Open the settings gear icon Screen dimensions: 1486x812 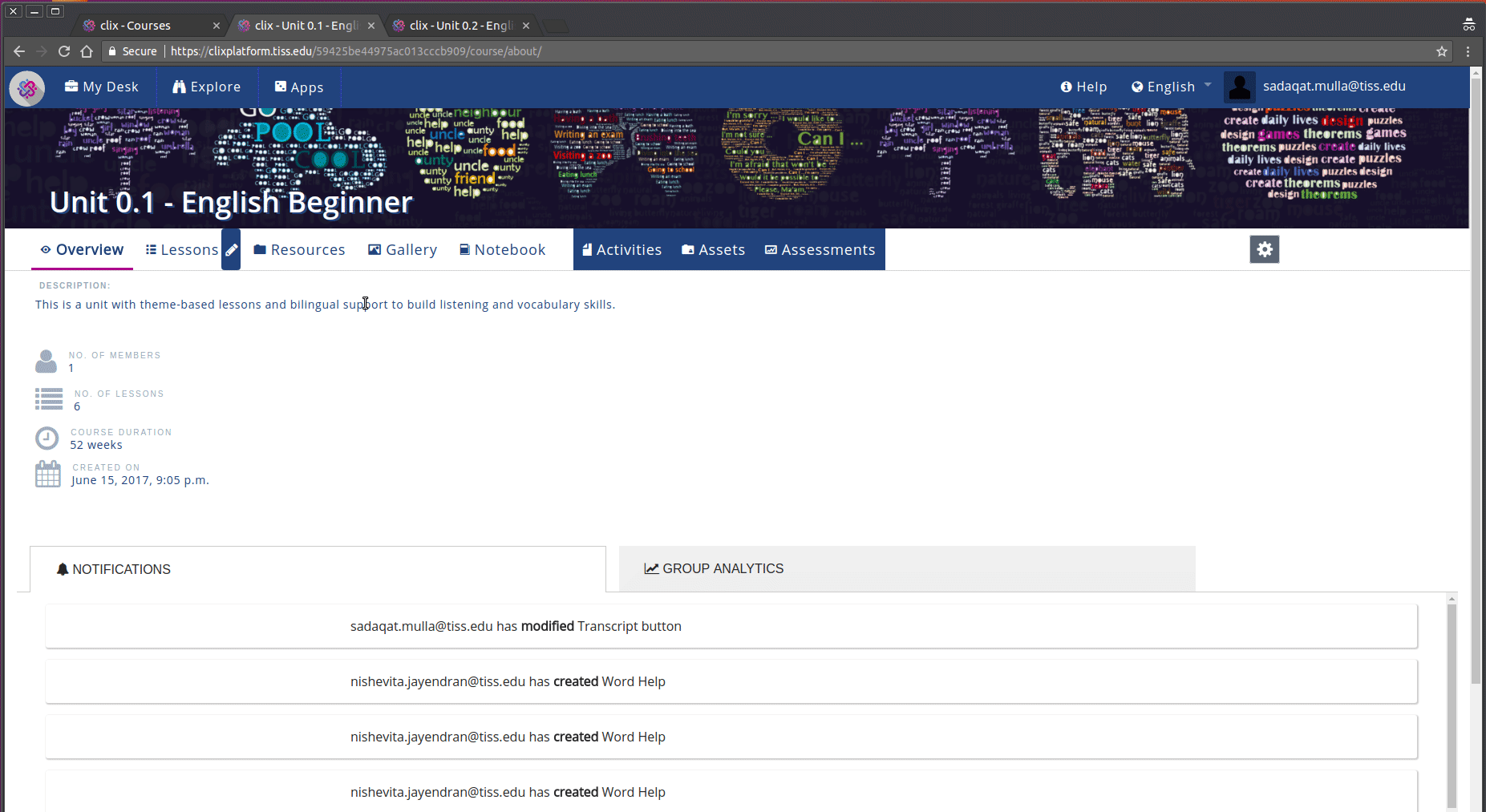pos(1264,249)
